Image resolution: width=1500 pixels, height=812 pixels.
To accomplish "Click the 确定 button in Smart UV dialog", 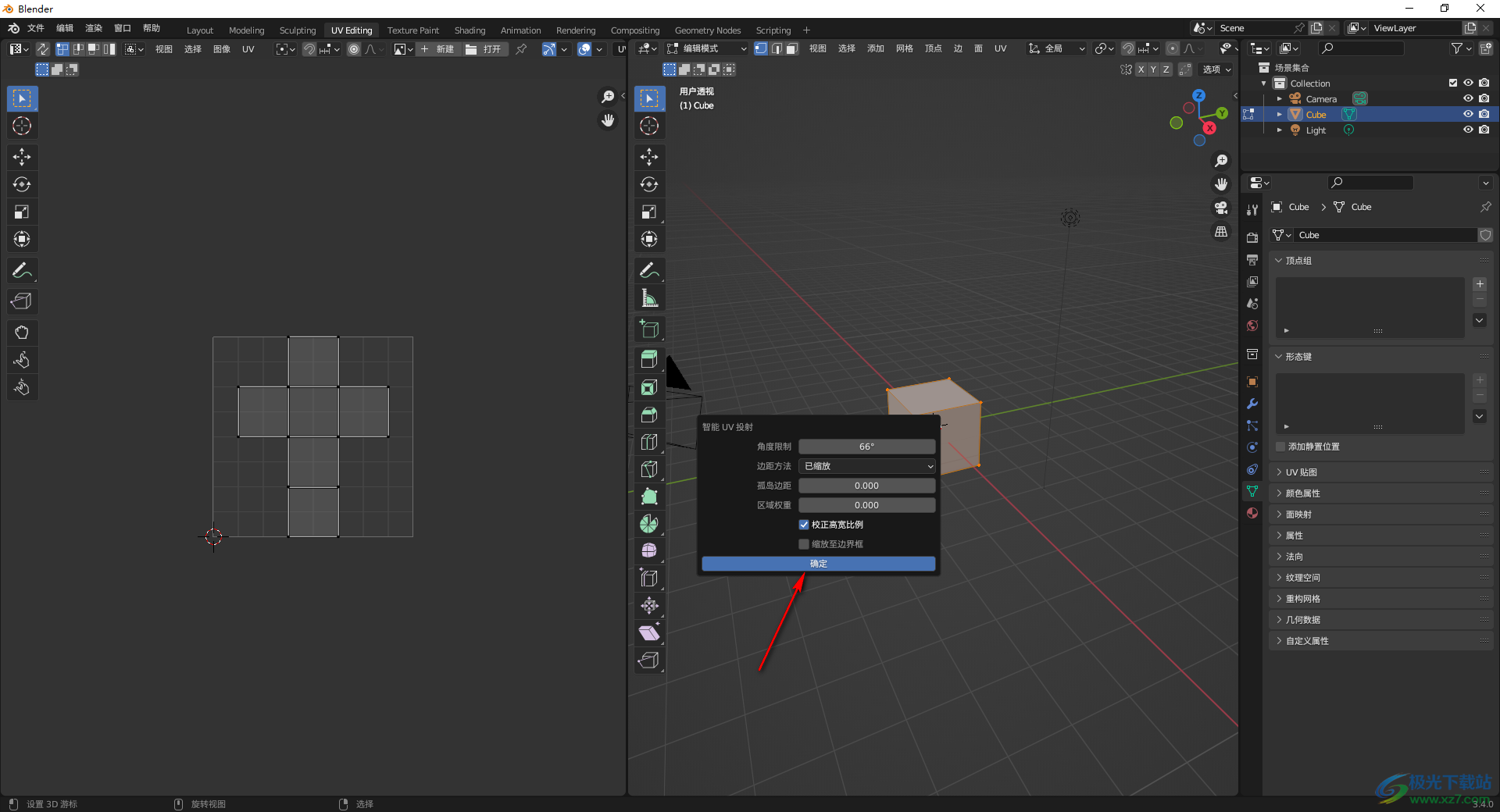I will (x=818, y=564).
